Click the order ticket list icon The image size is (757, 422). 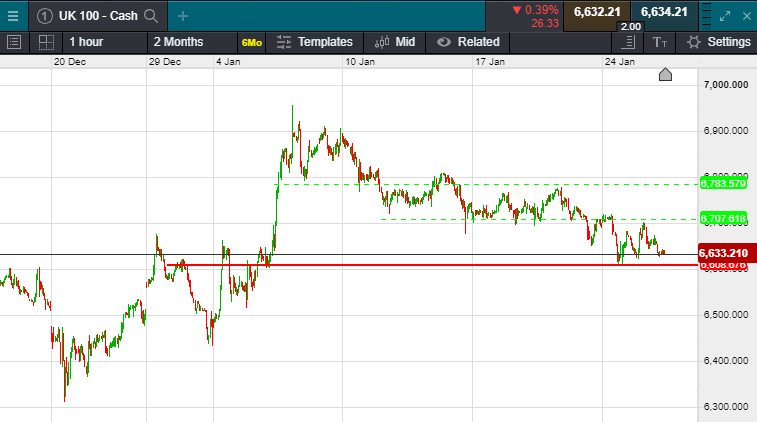point(628,42)
